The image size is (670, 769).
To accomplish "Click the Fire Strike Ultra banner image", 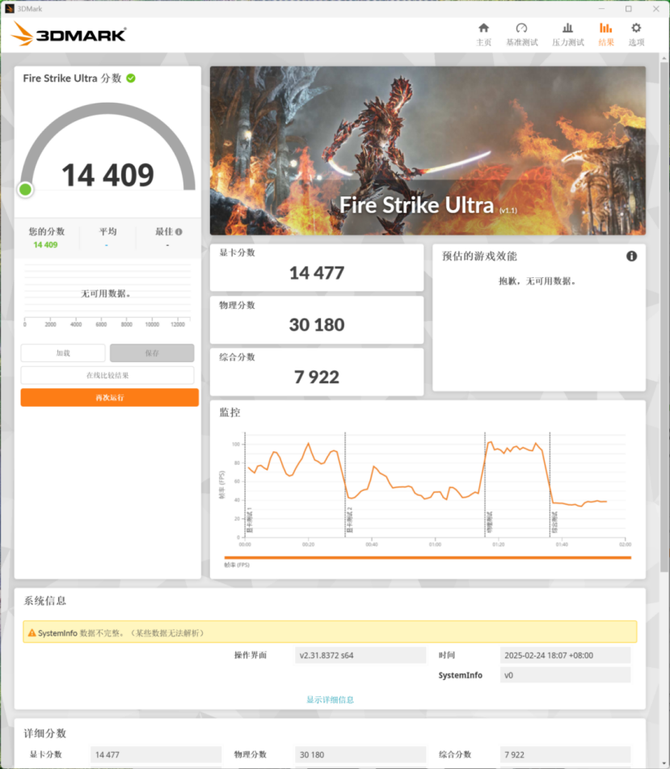I will 428,151.
